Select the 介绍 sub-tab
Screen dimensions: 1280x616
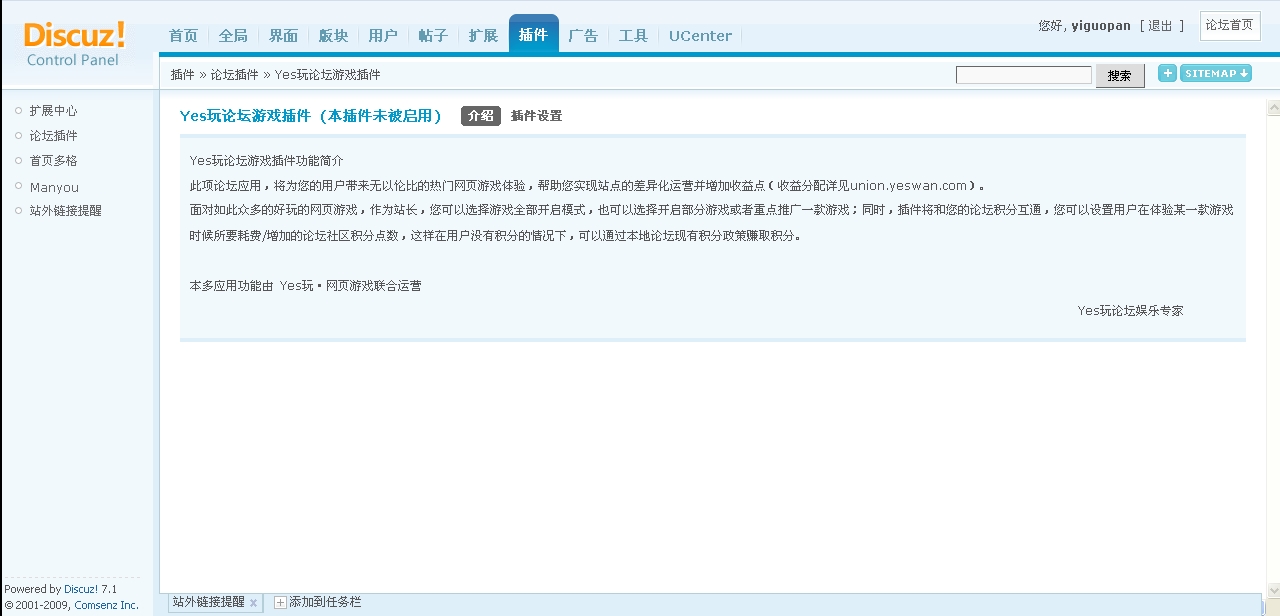coord(481,116)
